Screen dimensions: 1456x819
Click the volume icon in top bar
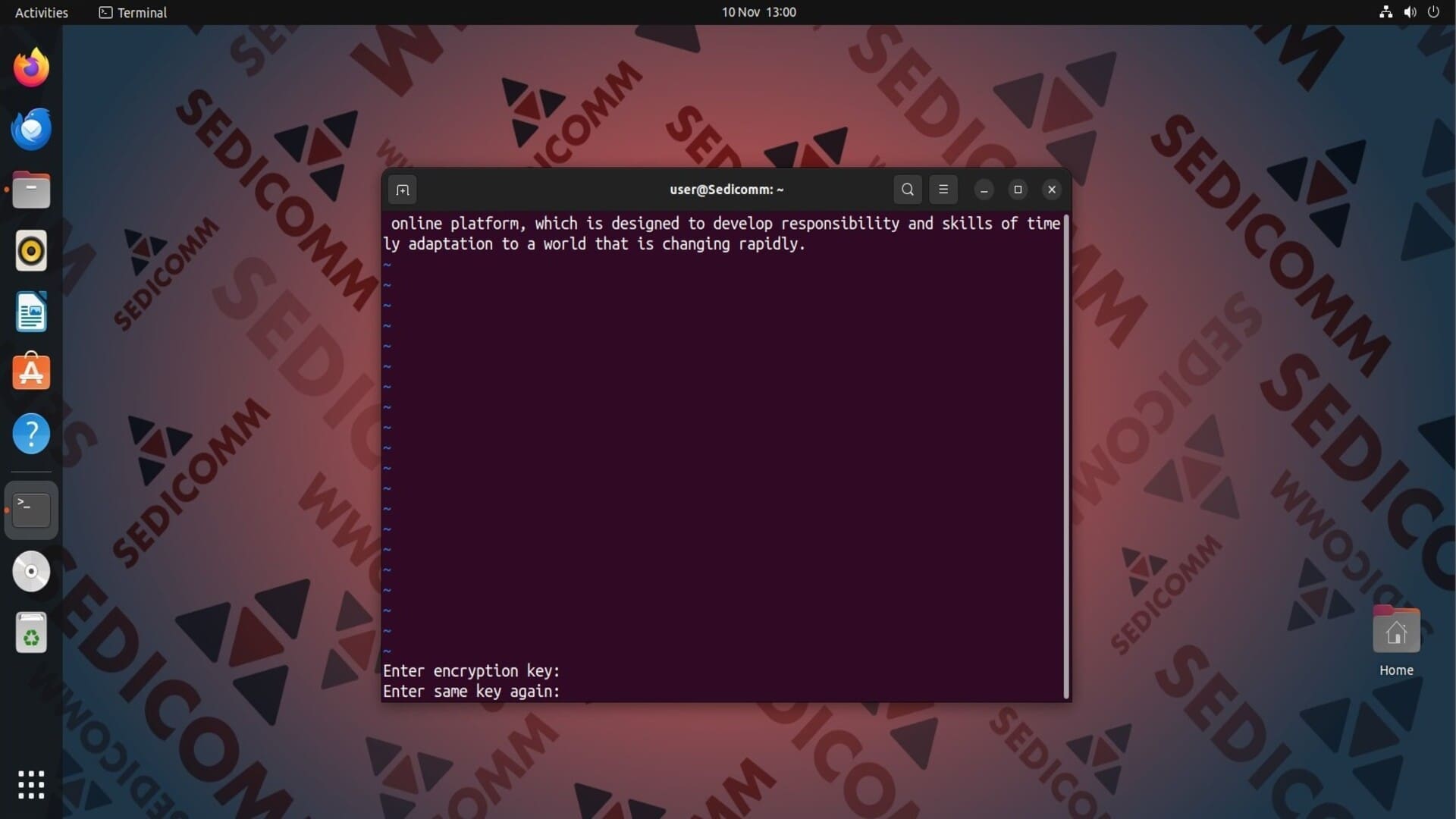(1410, 12)
